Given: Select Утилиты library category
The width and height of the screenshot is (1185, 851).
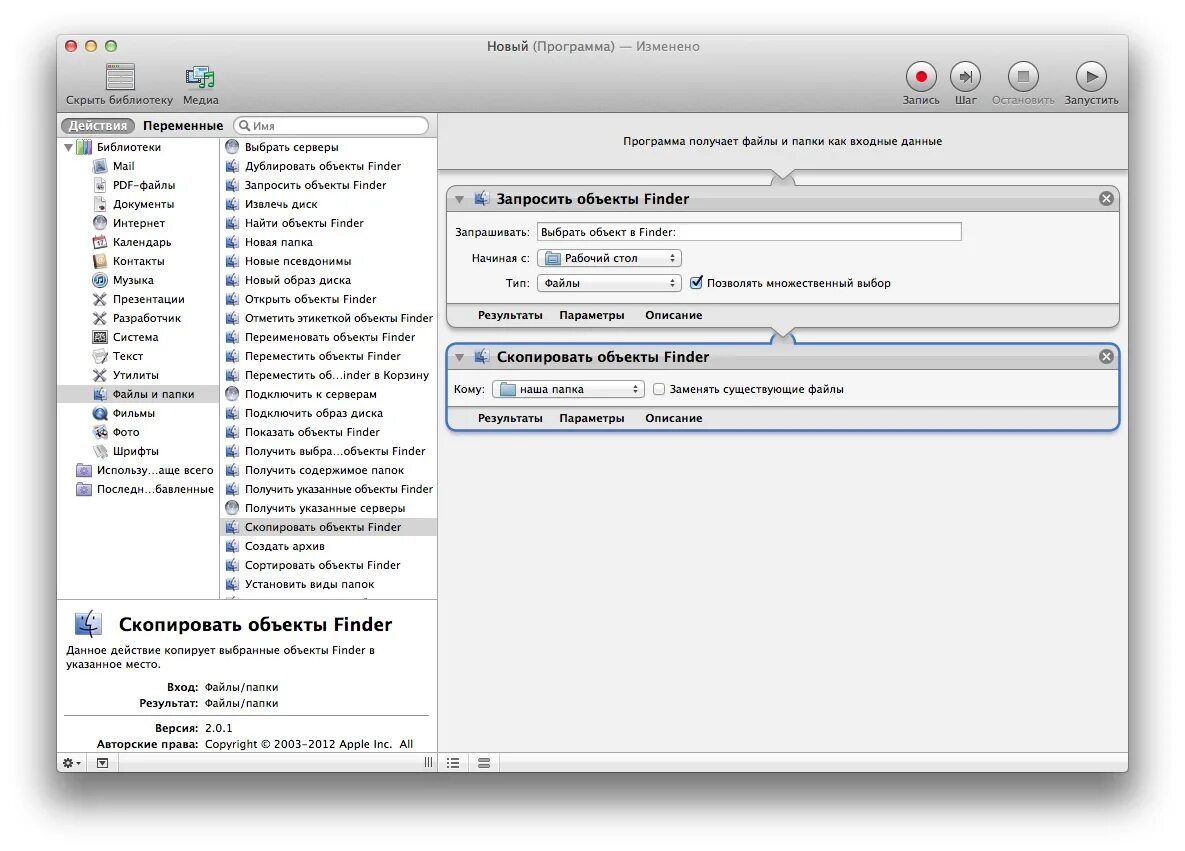Looking at the screenshot, I should [x=135, y=375].
